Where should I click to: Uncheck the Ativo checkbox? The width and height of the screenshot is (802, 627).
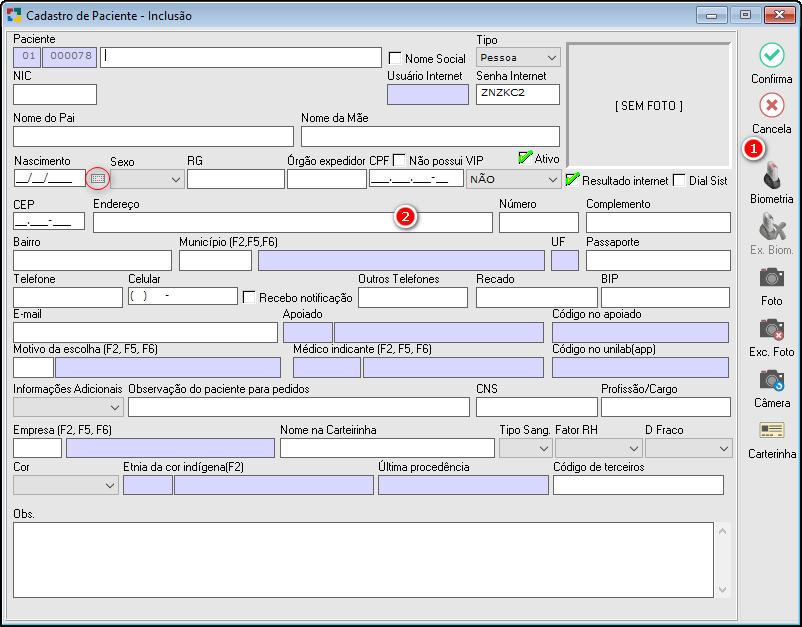(x=525, y=158)
